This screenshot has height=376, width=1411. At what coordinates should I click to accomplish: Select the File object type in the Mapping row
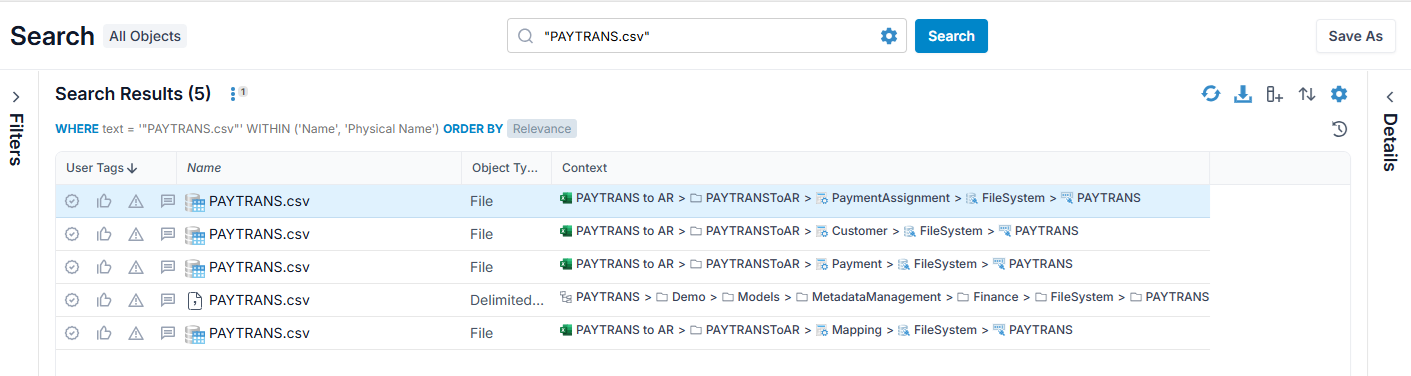(482, 333)
